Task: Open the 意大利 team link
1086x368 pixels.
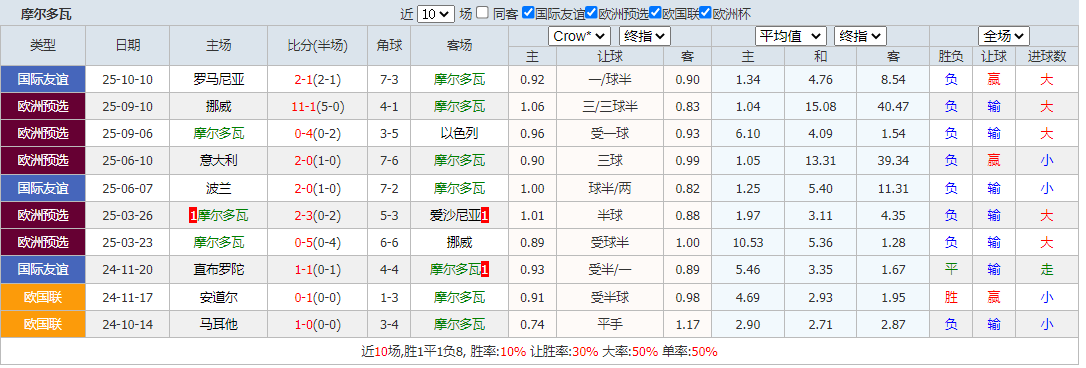Action: [219, 161]
